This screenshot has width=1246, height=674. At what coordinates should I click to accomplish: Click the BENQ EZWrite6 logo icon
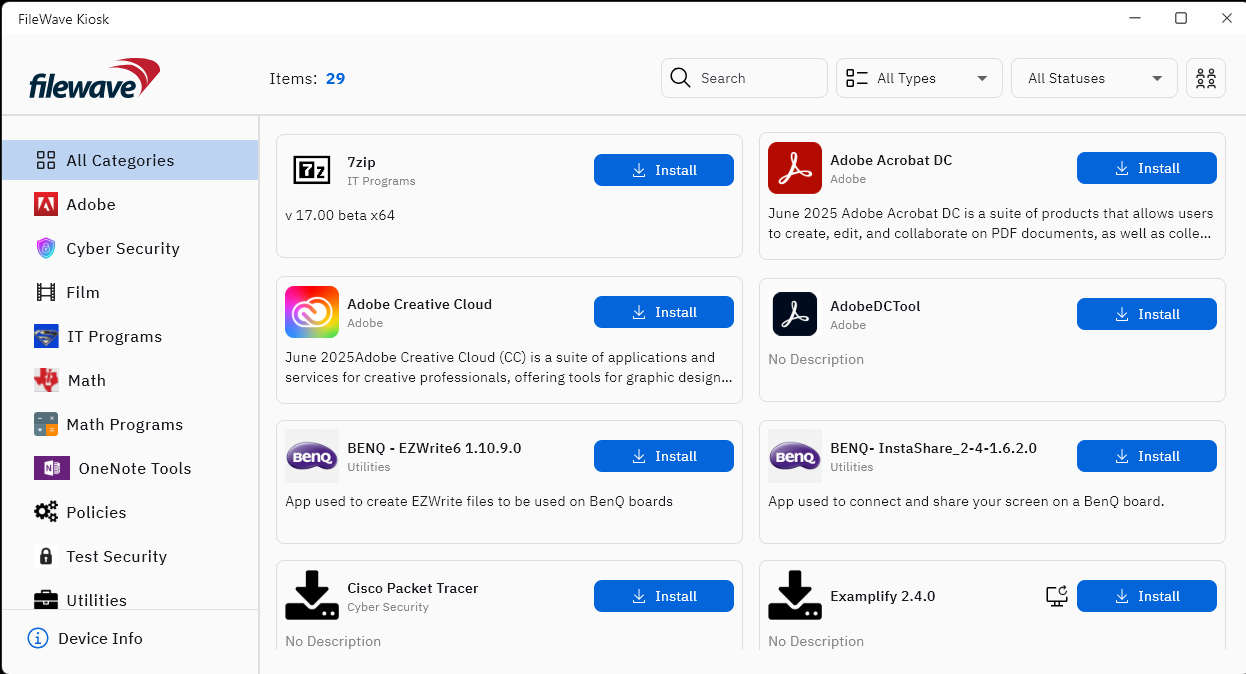point(311,456)
